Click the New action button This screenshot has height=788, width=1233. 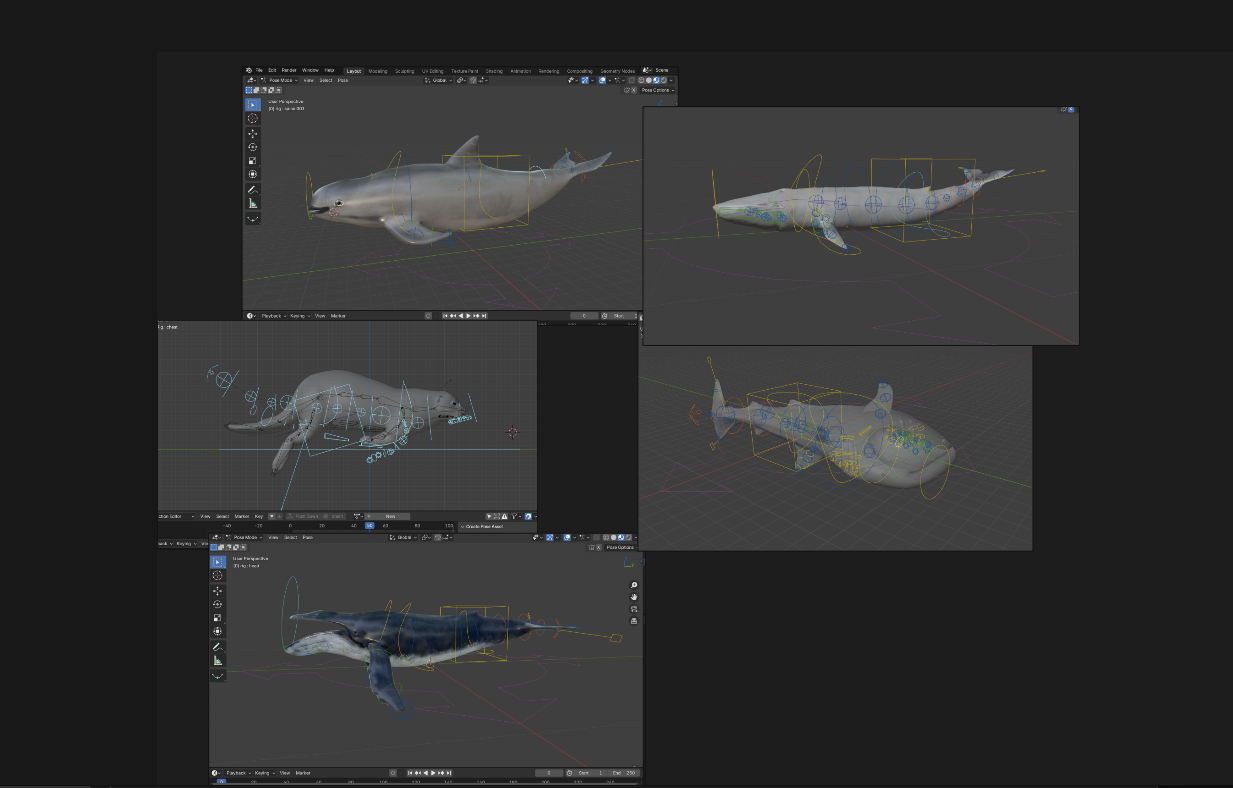[390, 516]
